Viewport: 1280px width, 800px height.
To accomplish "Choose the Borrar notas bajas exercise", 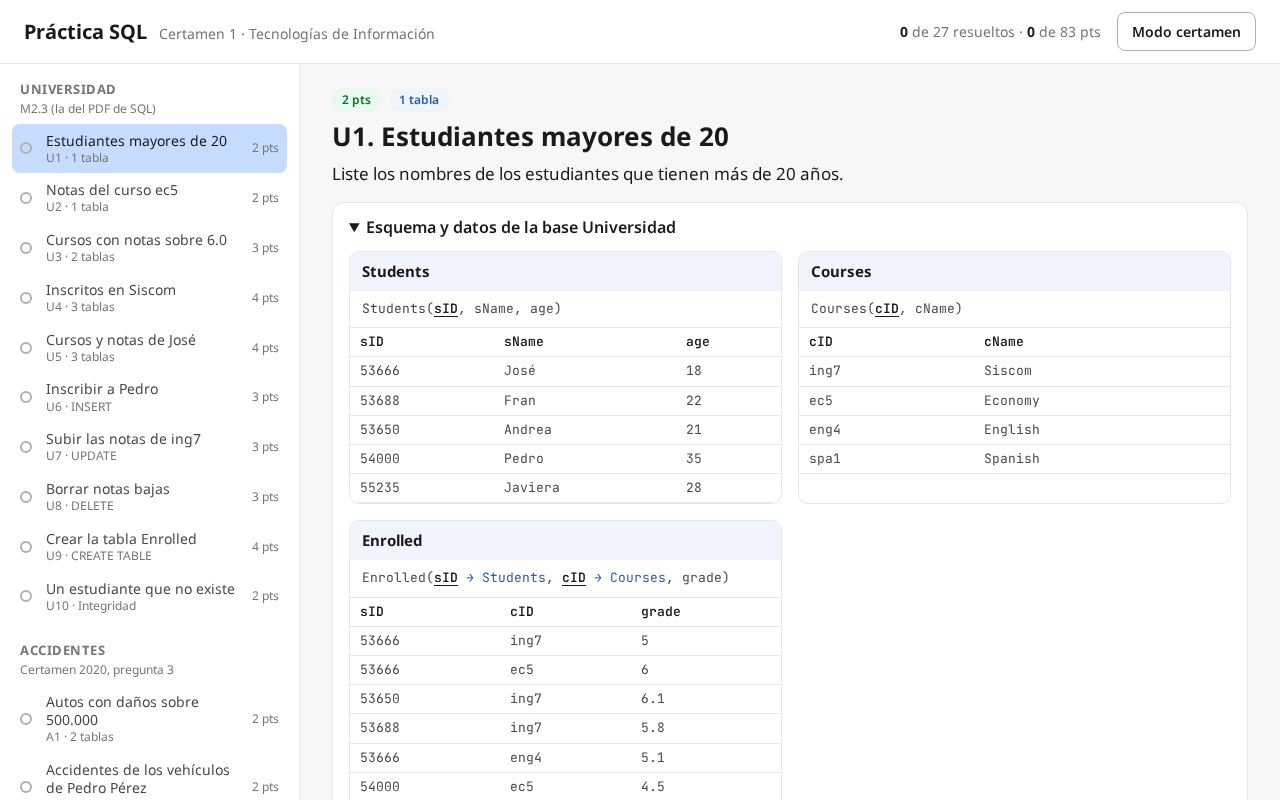I will (x=149, y=497).
